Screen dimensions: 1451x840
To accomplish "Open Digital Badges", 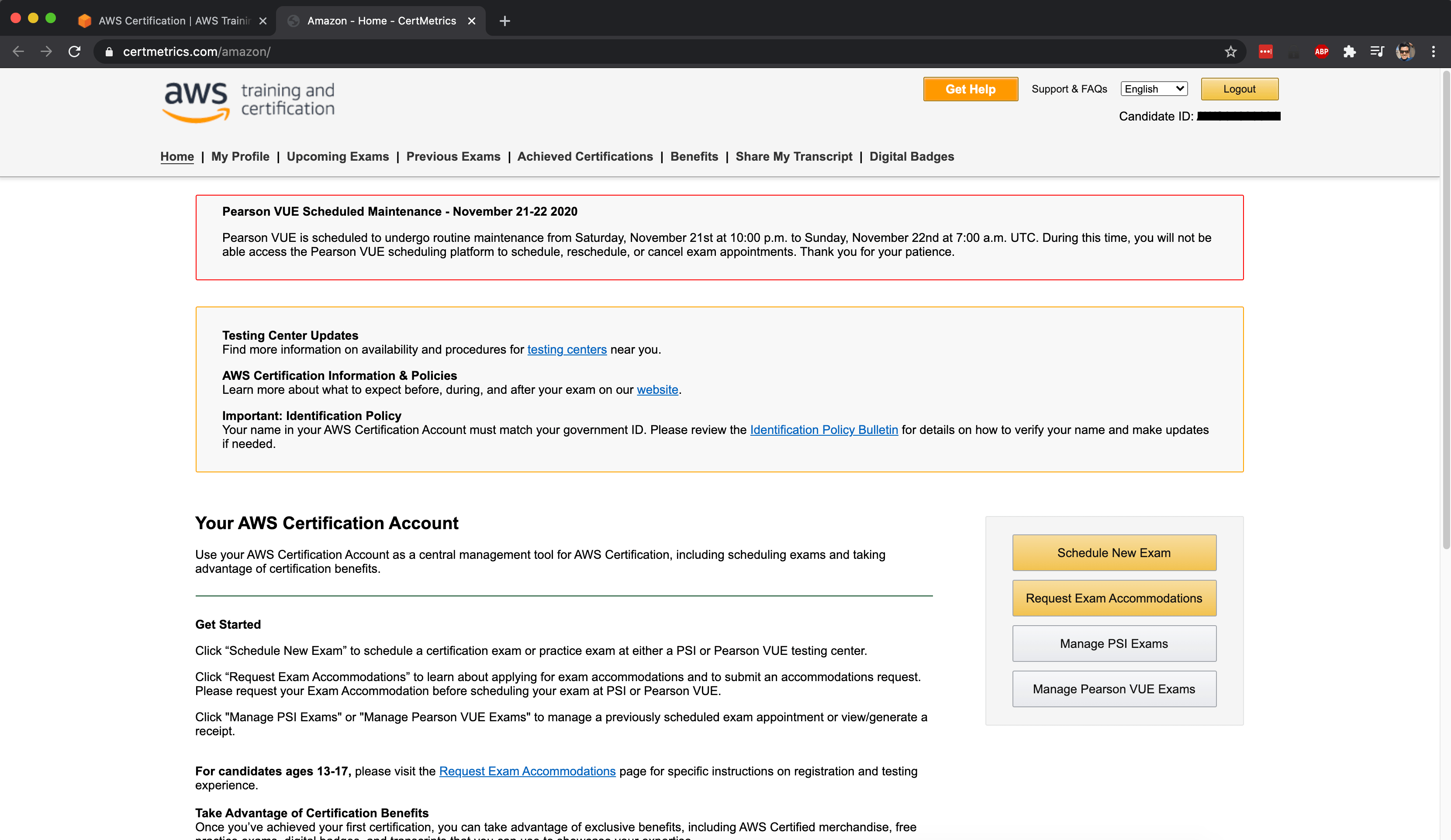I will pyautogui.click(x=912, y=156).
